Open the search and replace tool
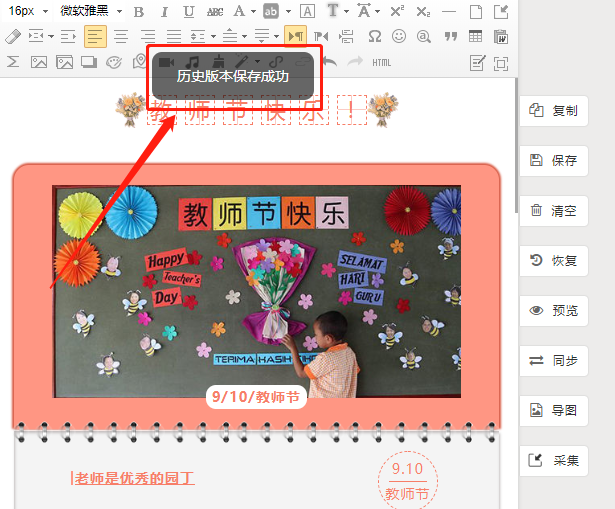 [x=424, y=37]
